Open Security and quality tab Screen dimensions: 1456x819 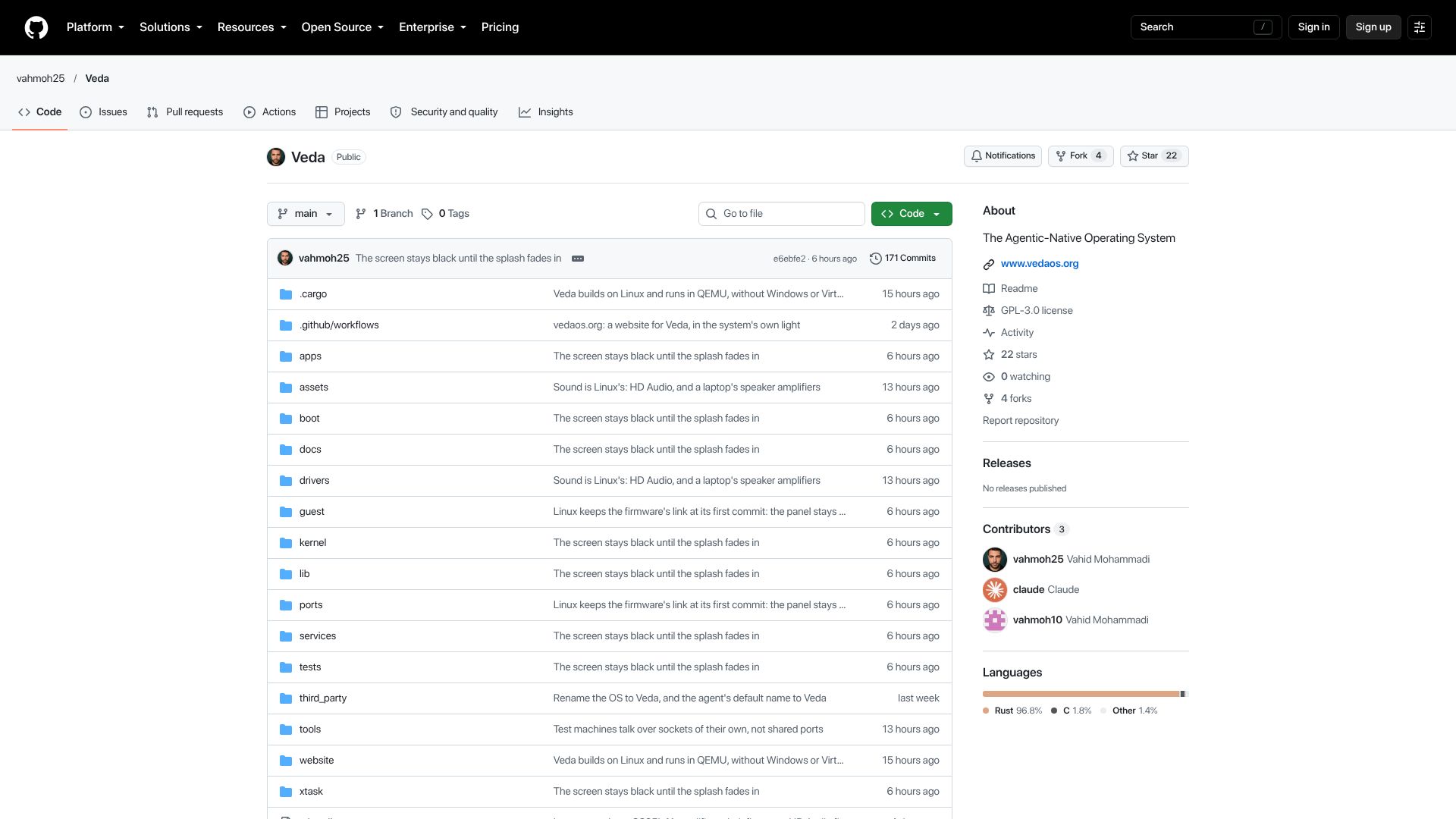pos(444,112)
